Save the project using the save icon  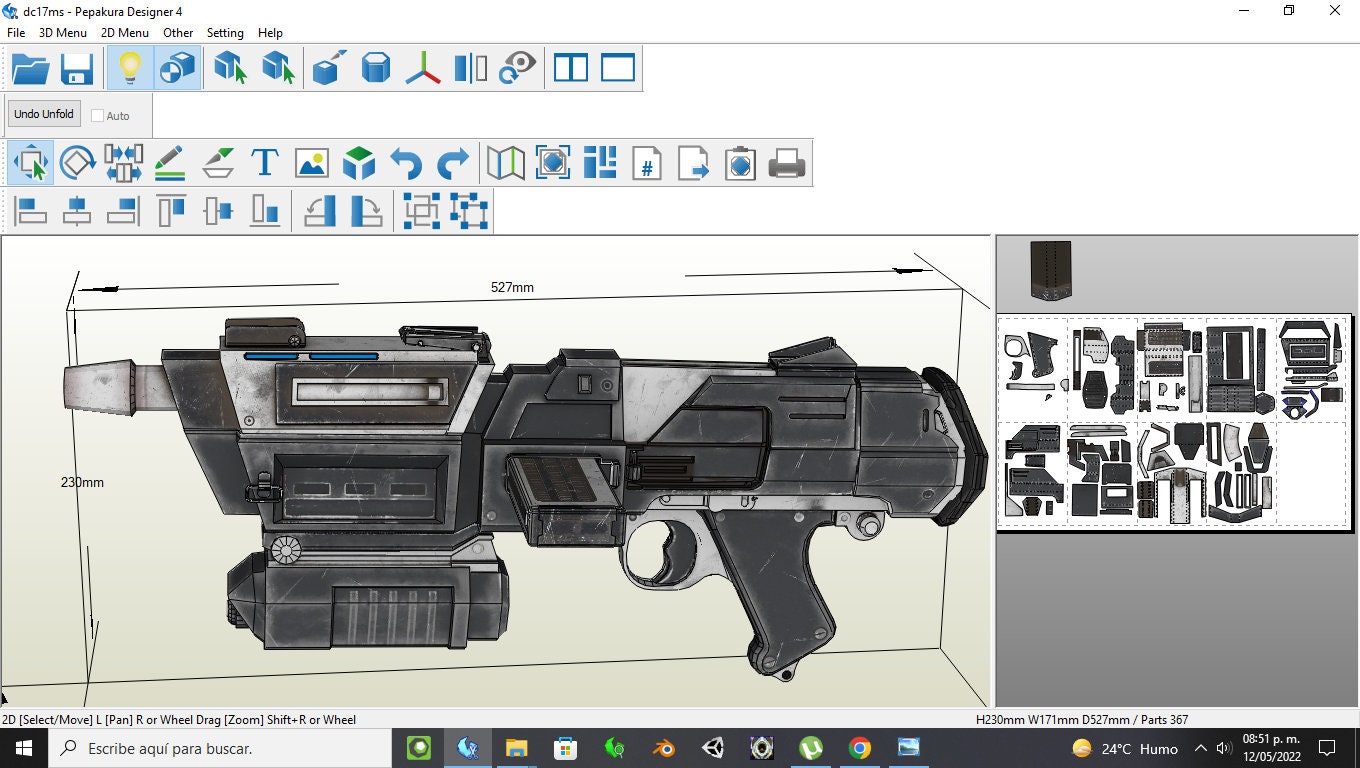[76, 67]
